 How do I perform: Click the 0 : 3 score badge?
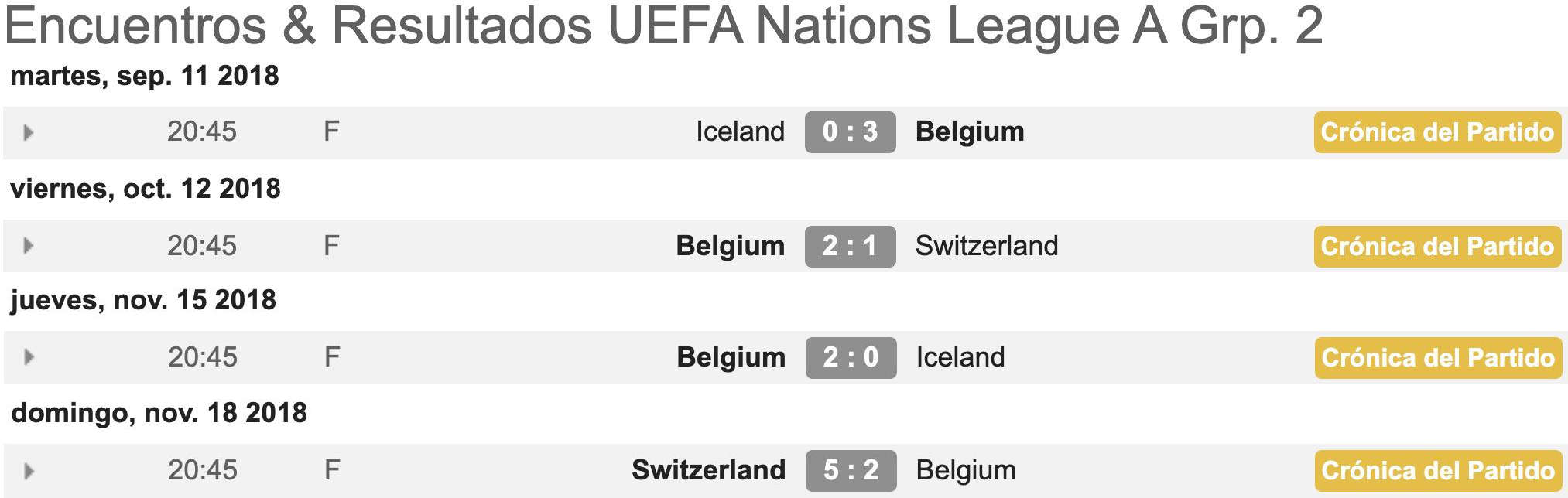tap(850, 132)
